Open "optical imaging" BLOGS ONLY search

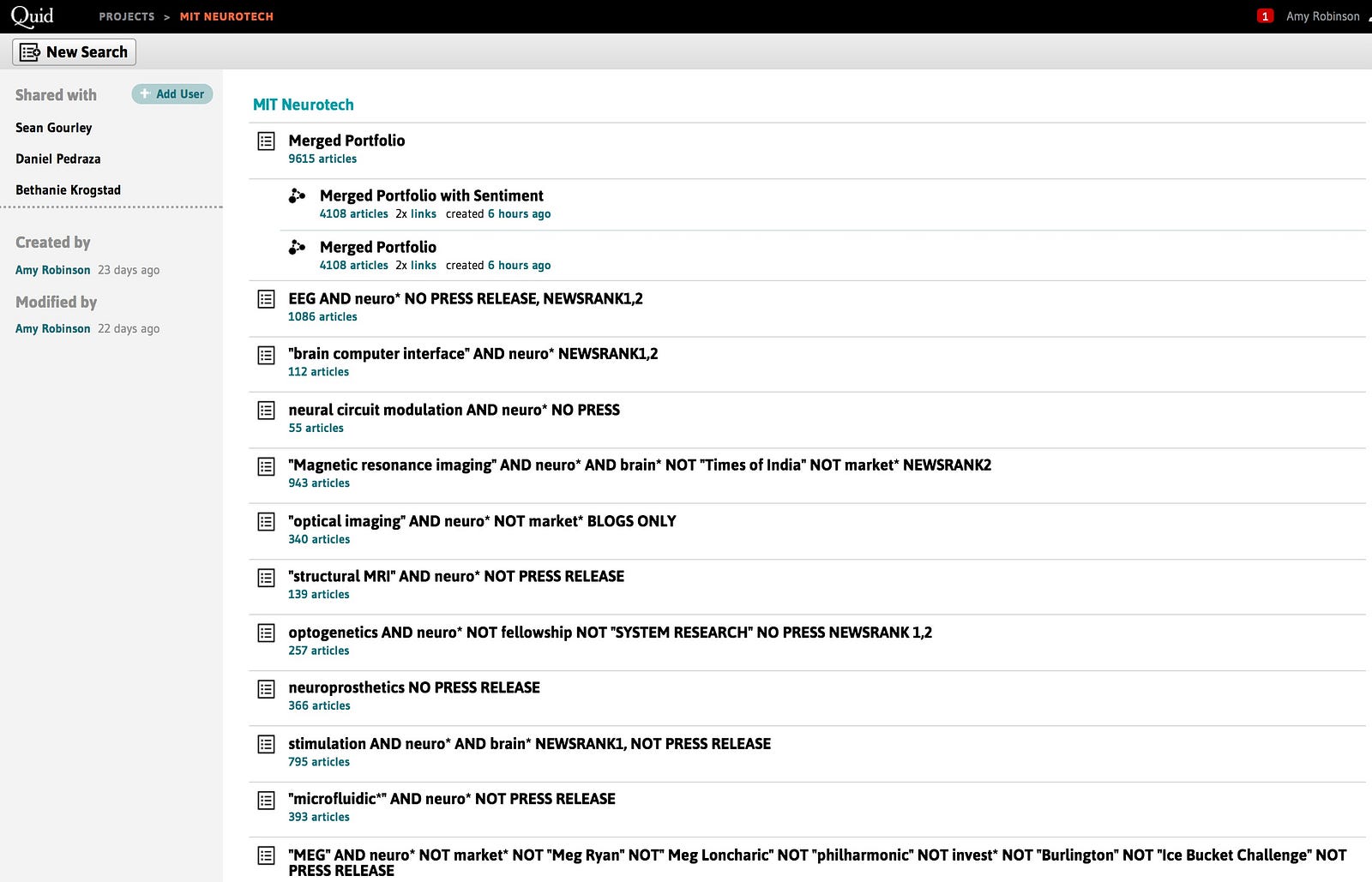point(482,521)
